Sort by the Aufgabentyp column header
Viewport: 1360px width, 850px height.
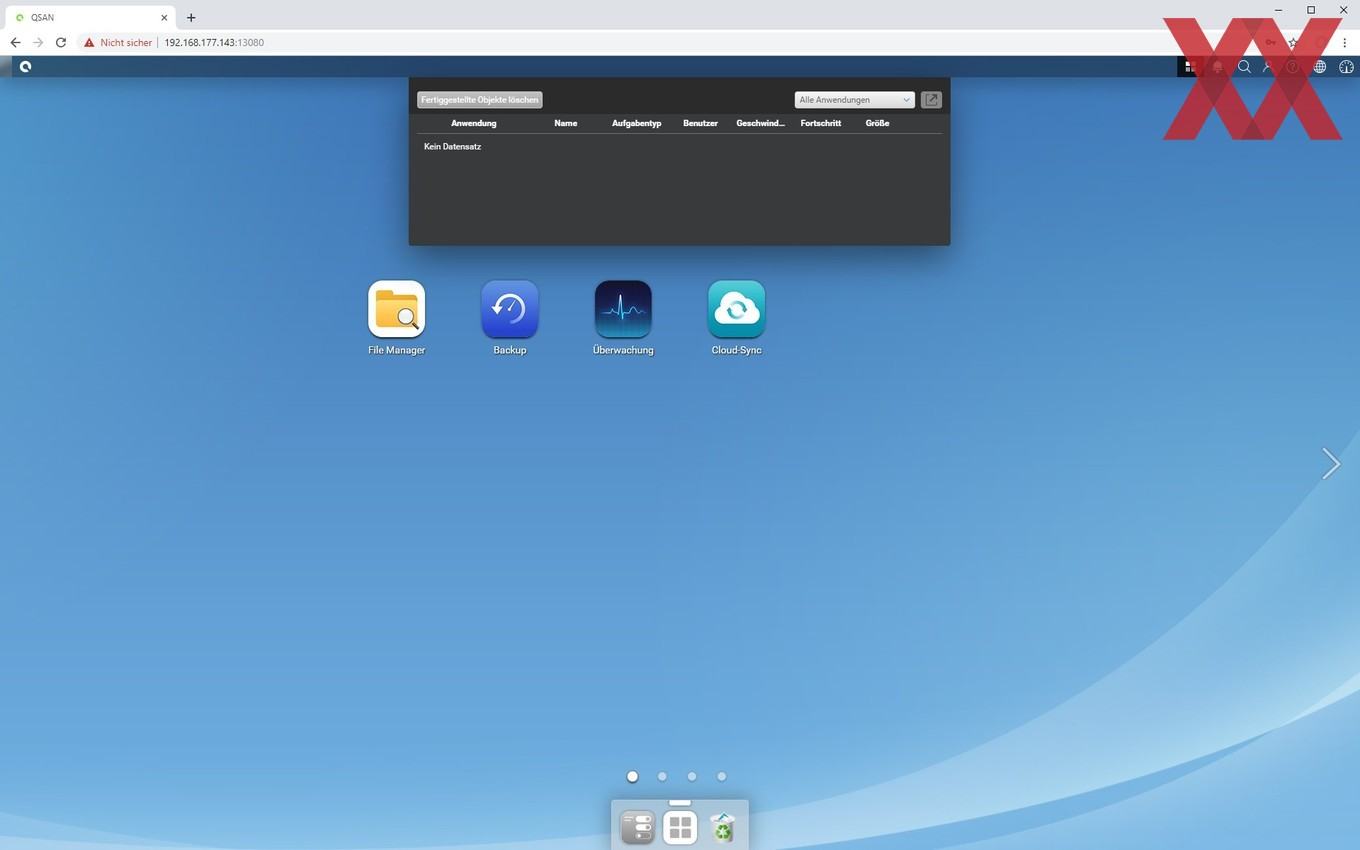(x=637, y=123)
